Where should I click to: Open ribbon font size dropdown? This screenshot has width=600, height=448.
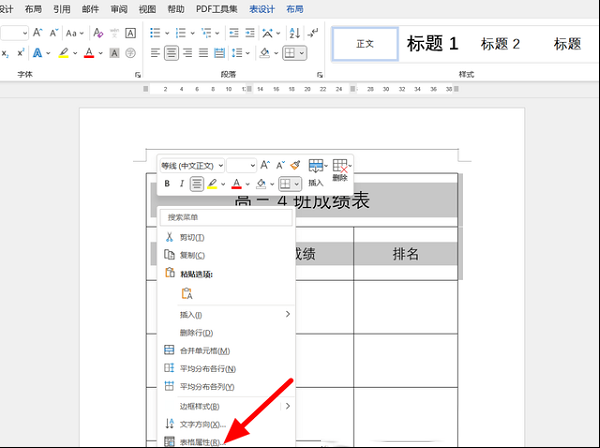coord(24,33)
